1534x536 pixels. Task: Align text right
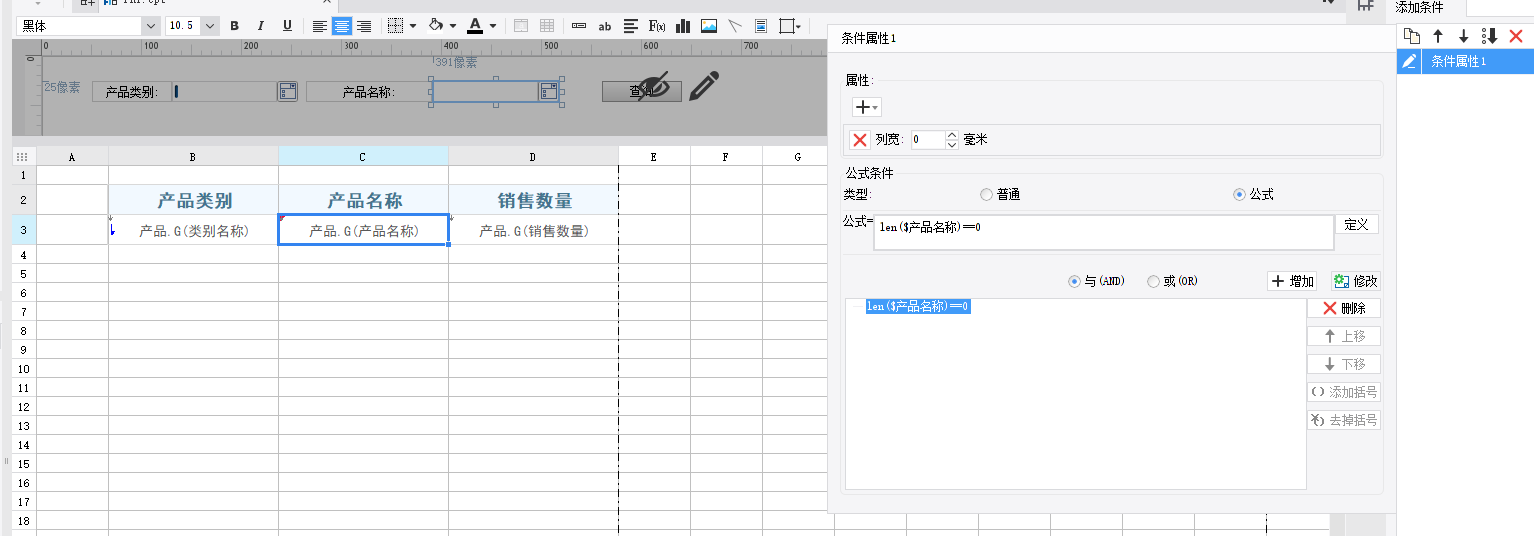pos(364,26)
